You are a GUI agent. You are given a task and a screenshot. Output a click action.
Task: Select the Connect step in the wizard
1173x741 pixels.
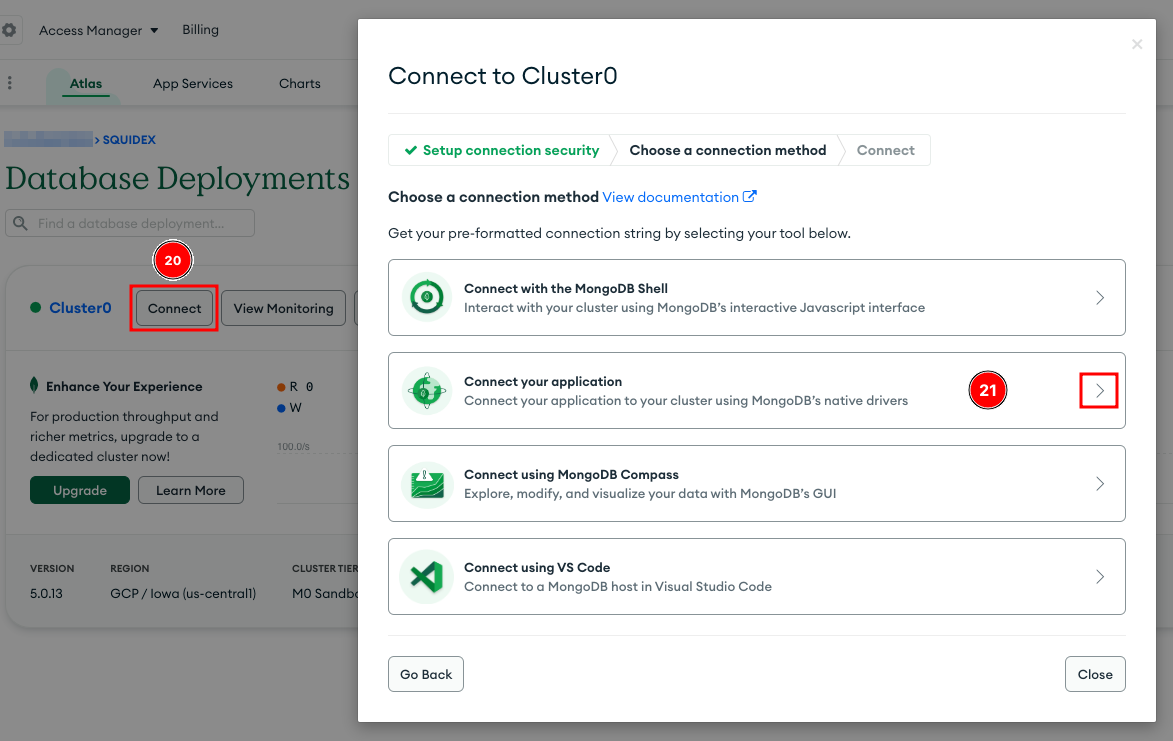[886, 150]
